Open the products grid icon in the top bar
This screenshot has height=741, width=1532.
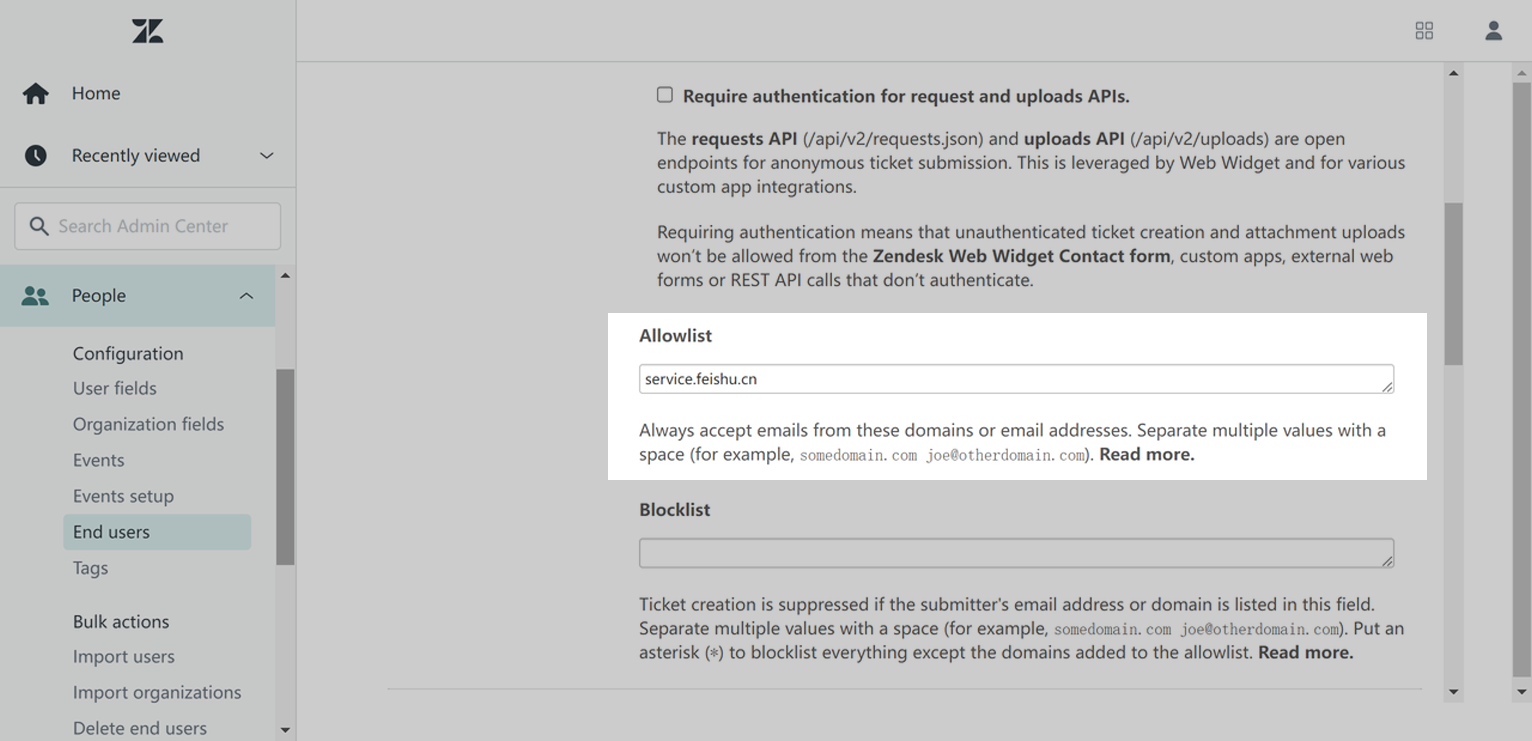(x=1424, y=31)
